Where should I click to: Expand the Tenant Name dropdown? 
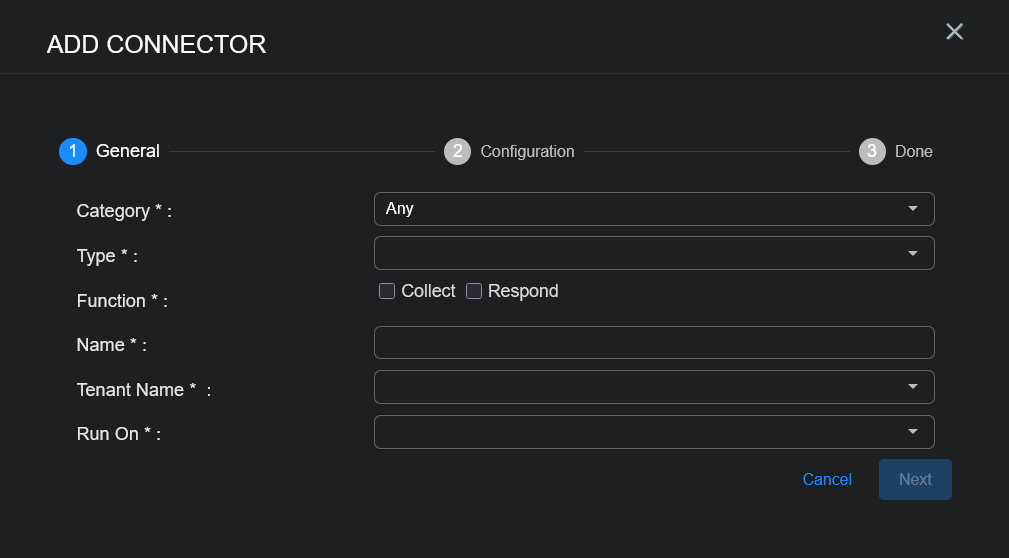(640, 387)
